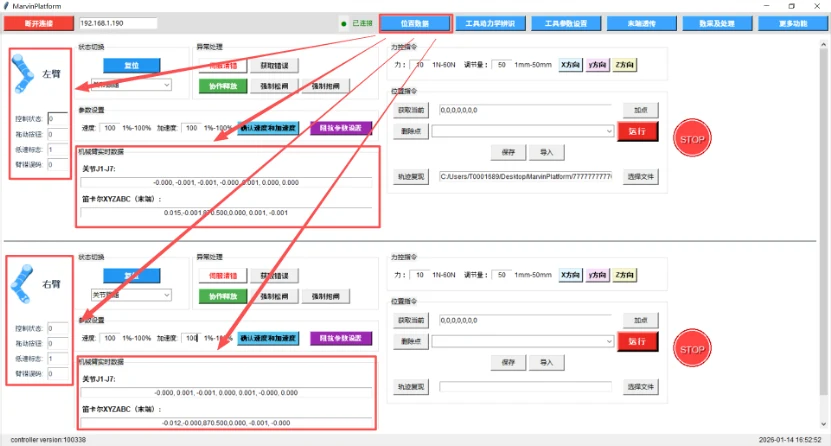Click 强制松闸 for the left arm
831x446 pixels.
point(275,86)
